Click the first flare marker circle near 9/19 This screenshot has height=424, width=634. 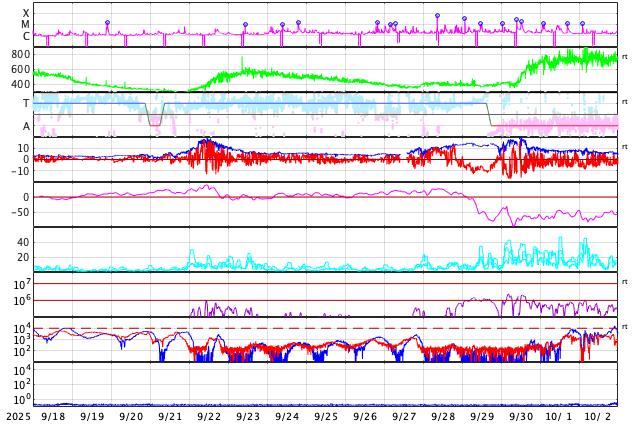(x=107, y=22)
